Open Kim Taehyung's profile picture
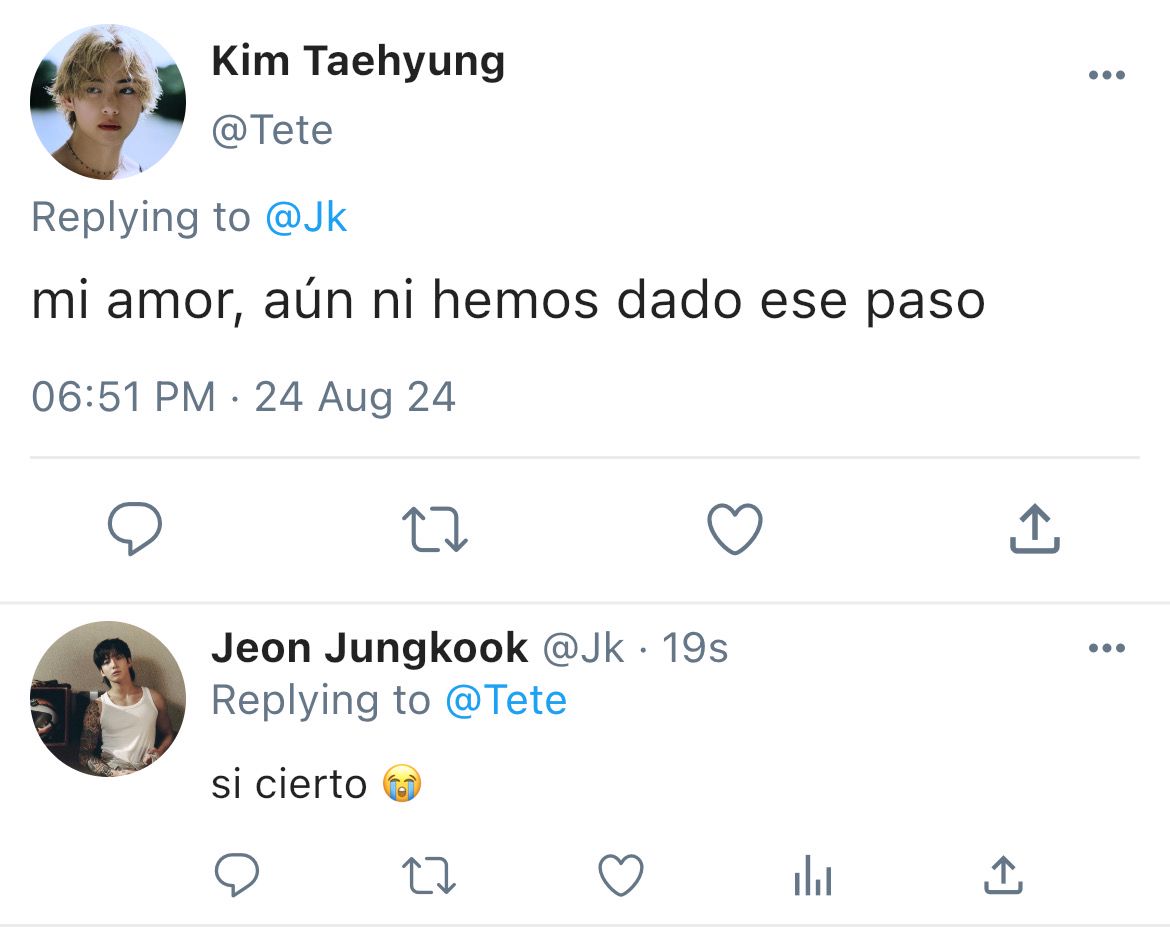This screenshot has width=1170, height=927. [x=108, y=102]
